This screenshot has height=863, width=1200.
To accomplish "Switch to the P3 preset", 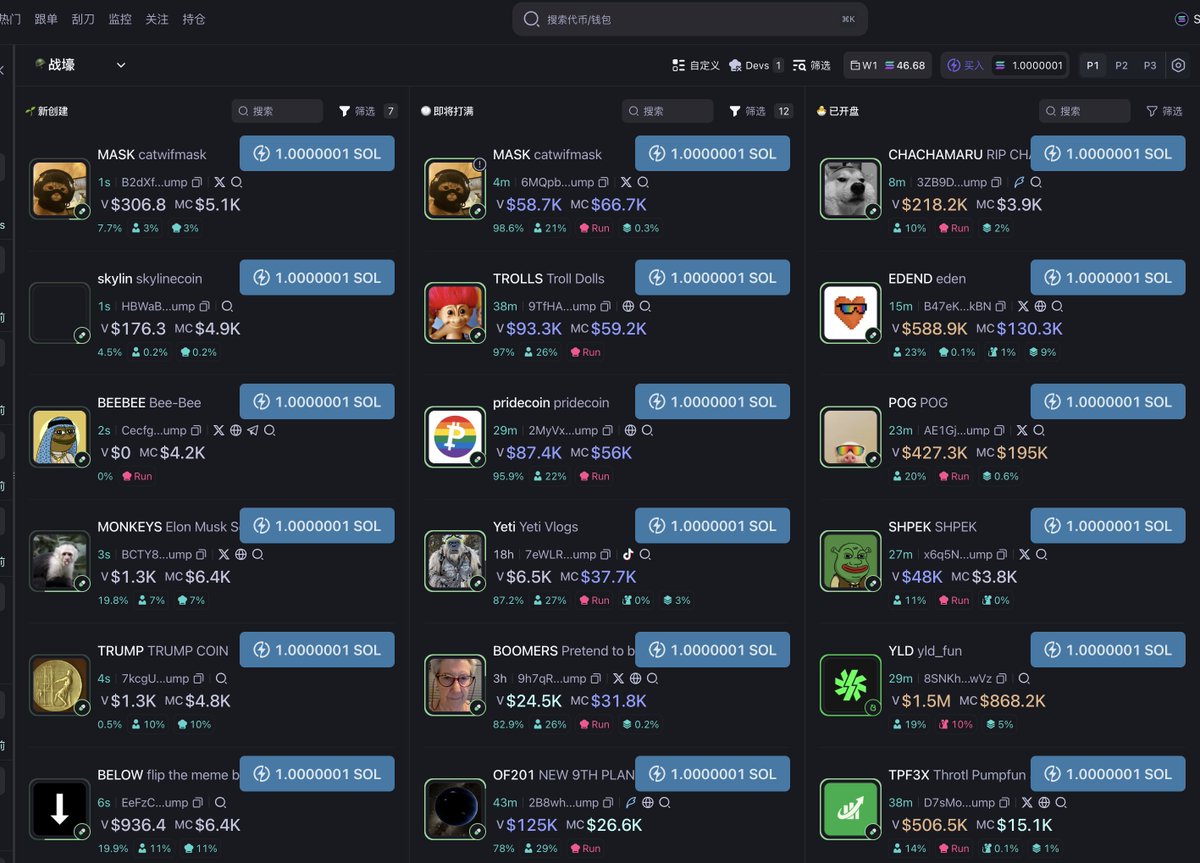I will pyautogui.click(x=1150, y=65).
